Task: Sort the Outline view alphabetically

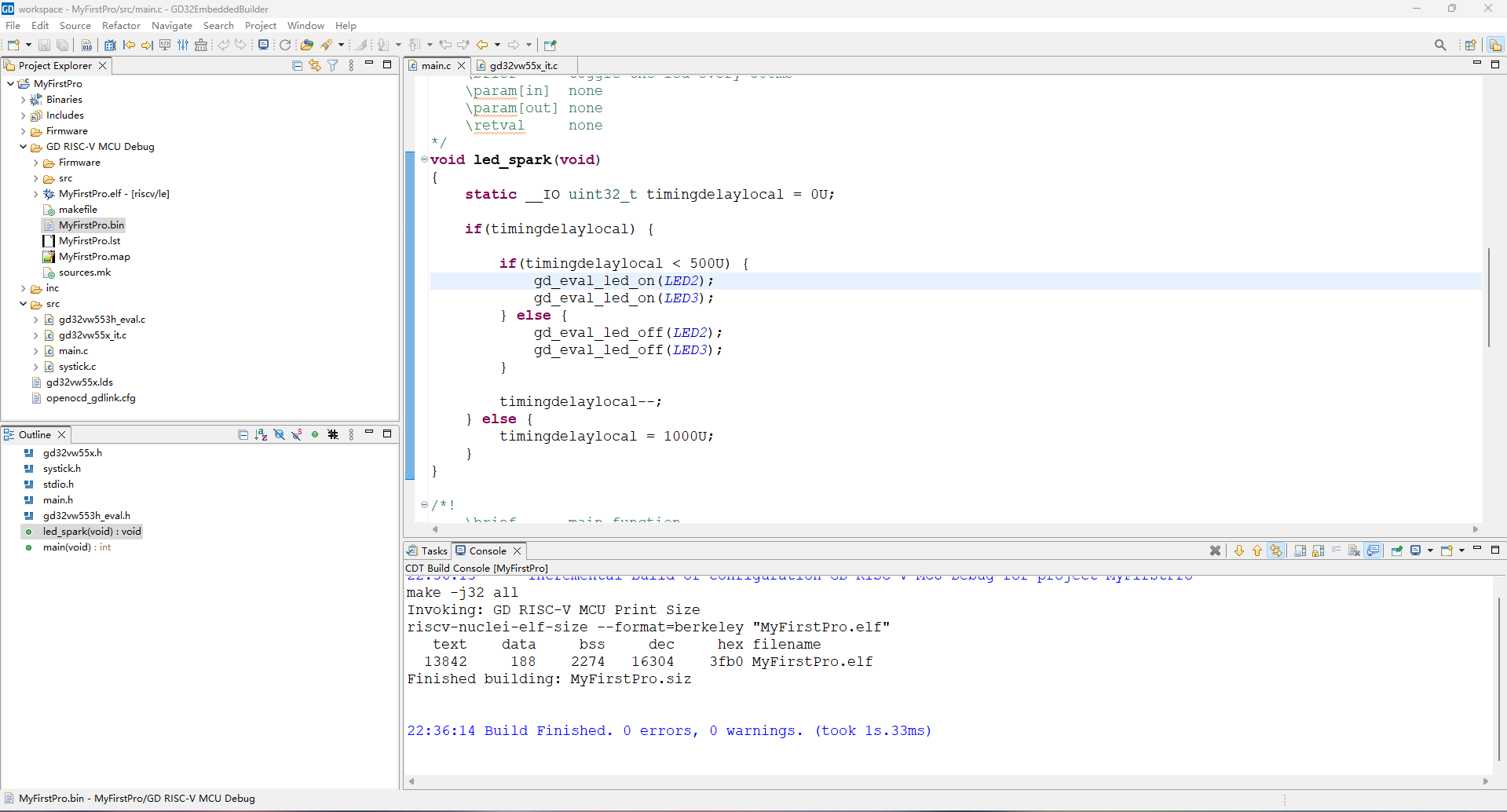Action: click(x=261, y=435)
